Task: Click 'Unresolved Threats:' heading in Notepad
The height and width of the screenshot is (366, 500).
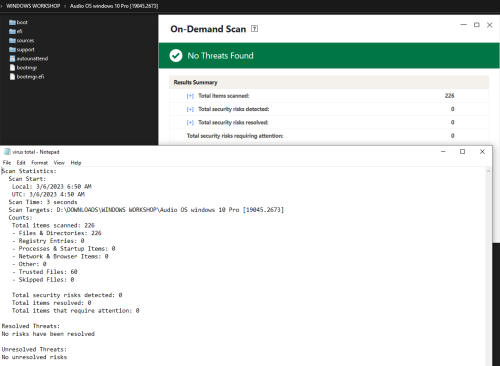Action: [34, 349]
